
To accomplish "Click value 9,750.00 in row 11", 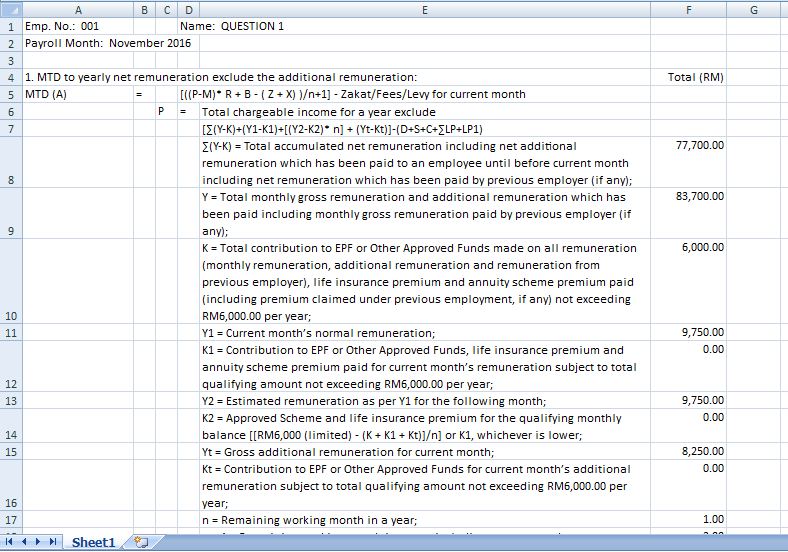I will point(688,332).
